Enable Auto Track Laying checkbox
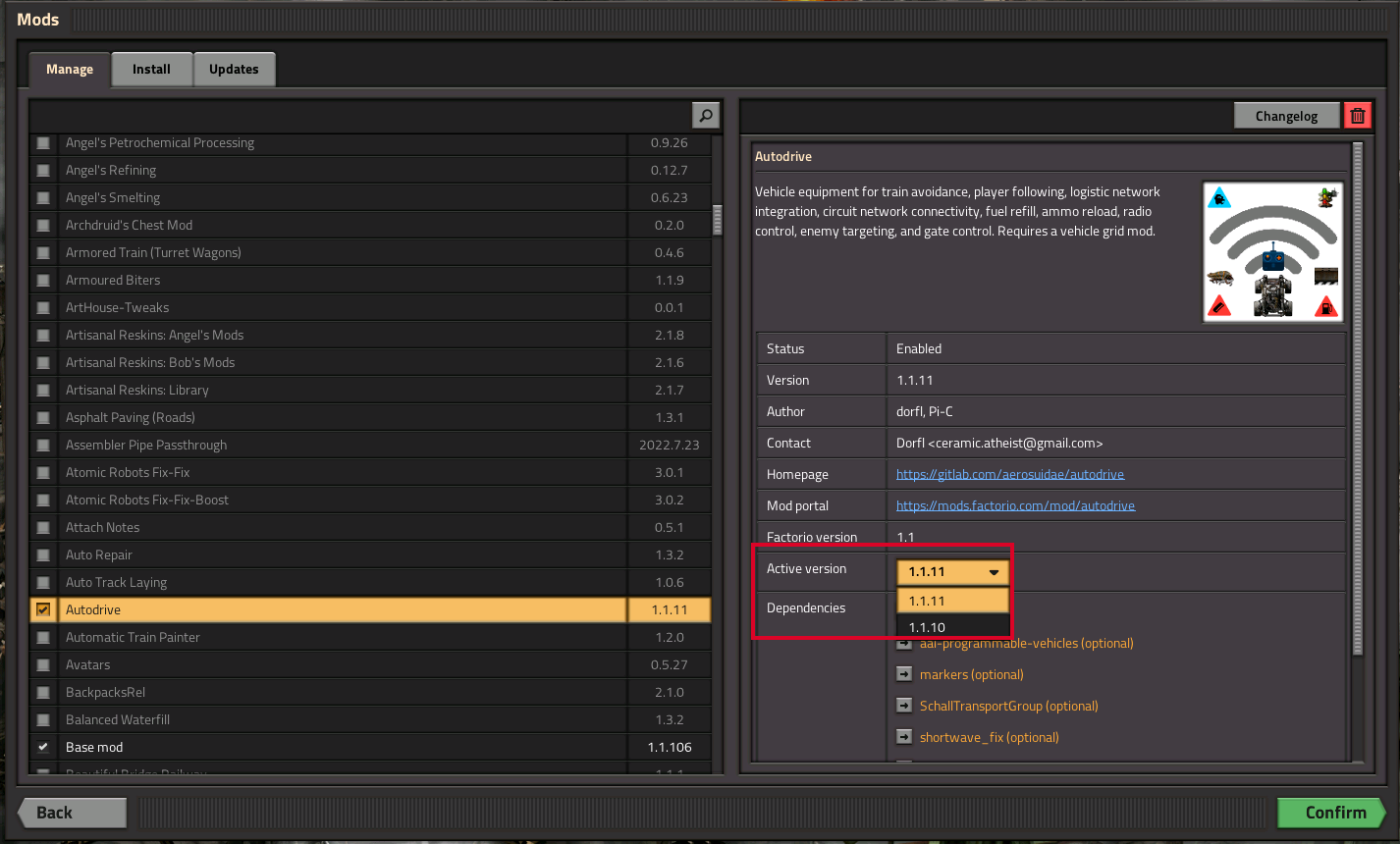1400x844 pixels. tap(43, 582)
